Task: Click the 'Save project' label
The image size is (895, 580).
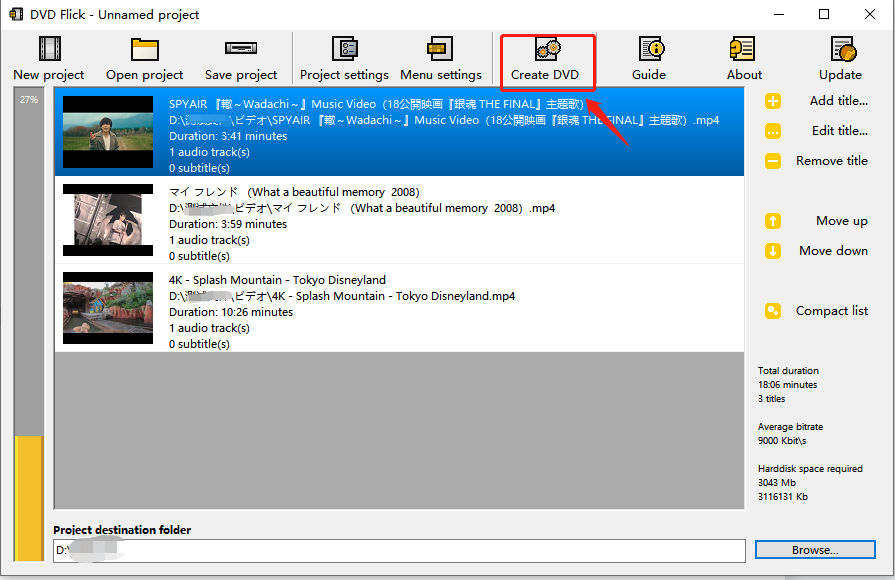Action: click(x=241, y=75)
